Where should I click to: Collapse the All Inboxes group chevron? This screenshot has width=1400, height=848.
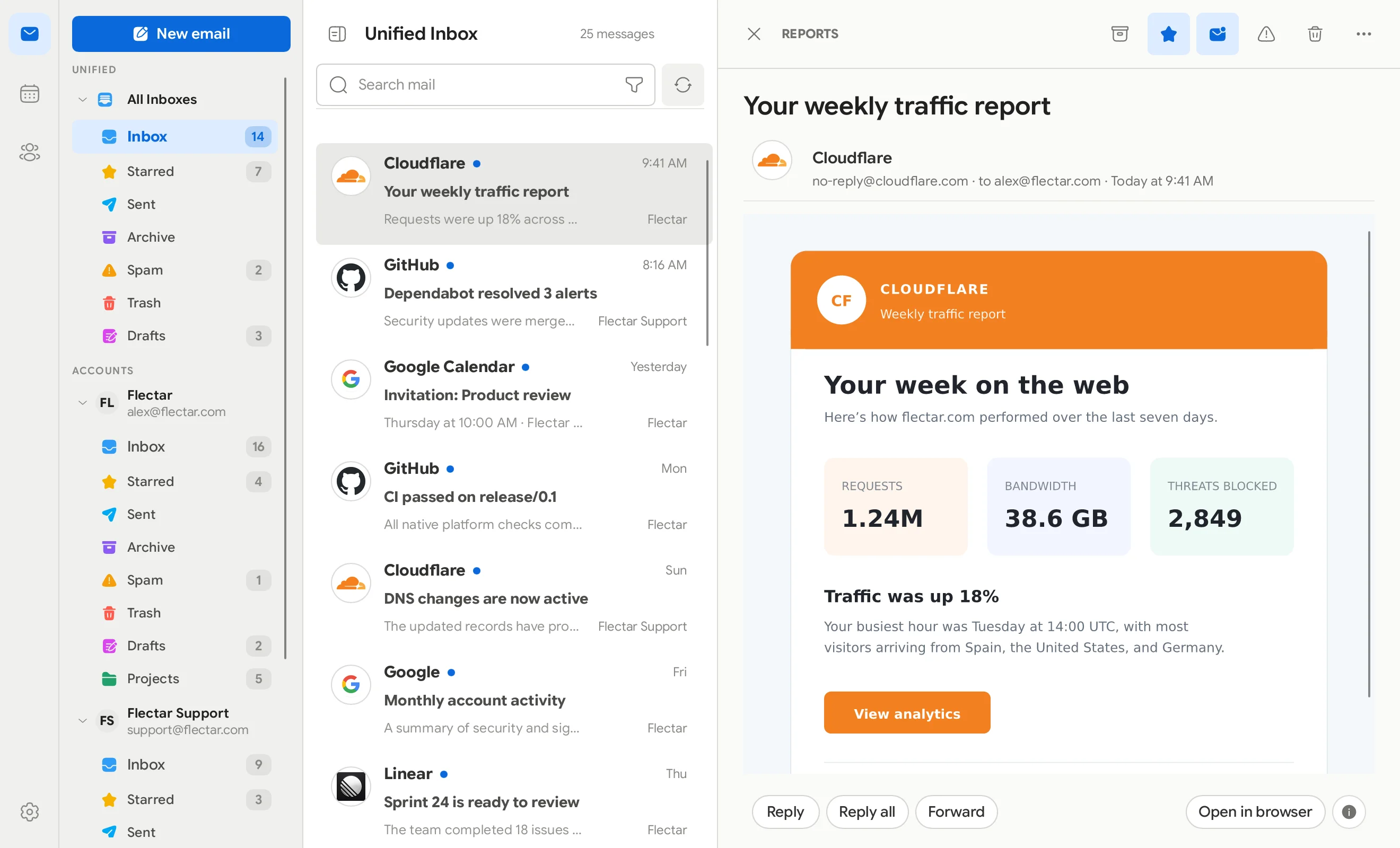pyautogui.click(x=82, y=100)
